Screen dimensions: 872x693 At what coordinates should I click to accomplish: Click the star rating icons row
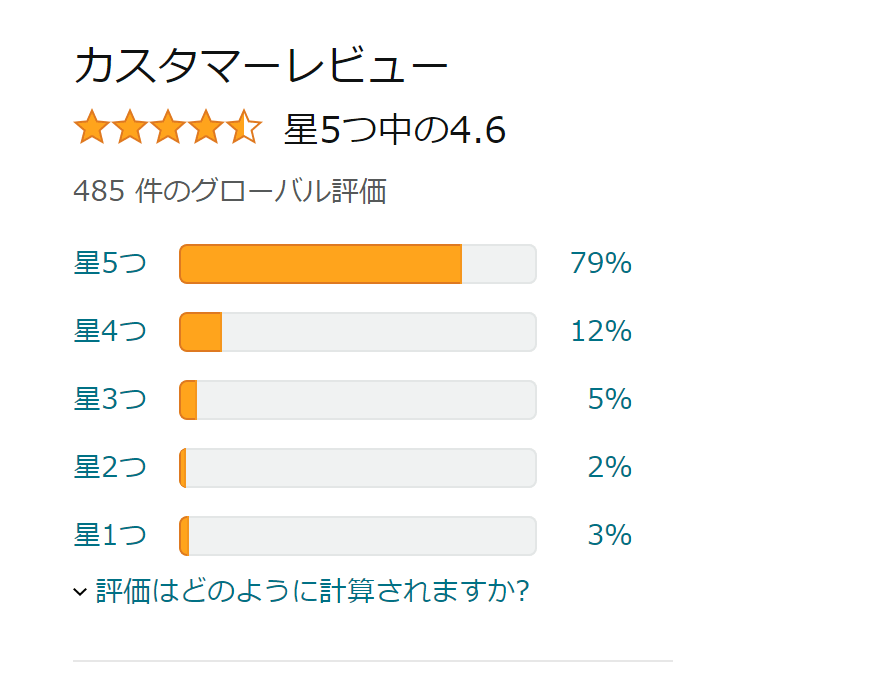tap(168, 129)
